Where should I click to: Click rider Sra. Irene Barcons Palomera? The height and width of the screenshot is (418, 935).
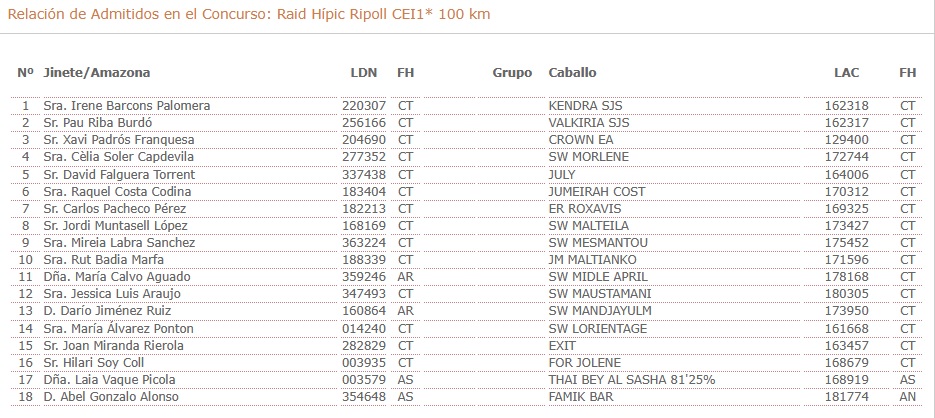pyautogui.click(x=127, y=106)
